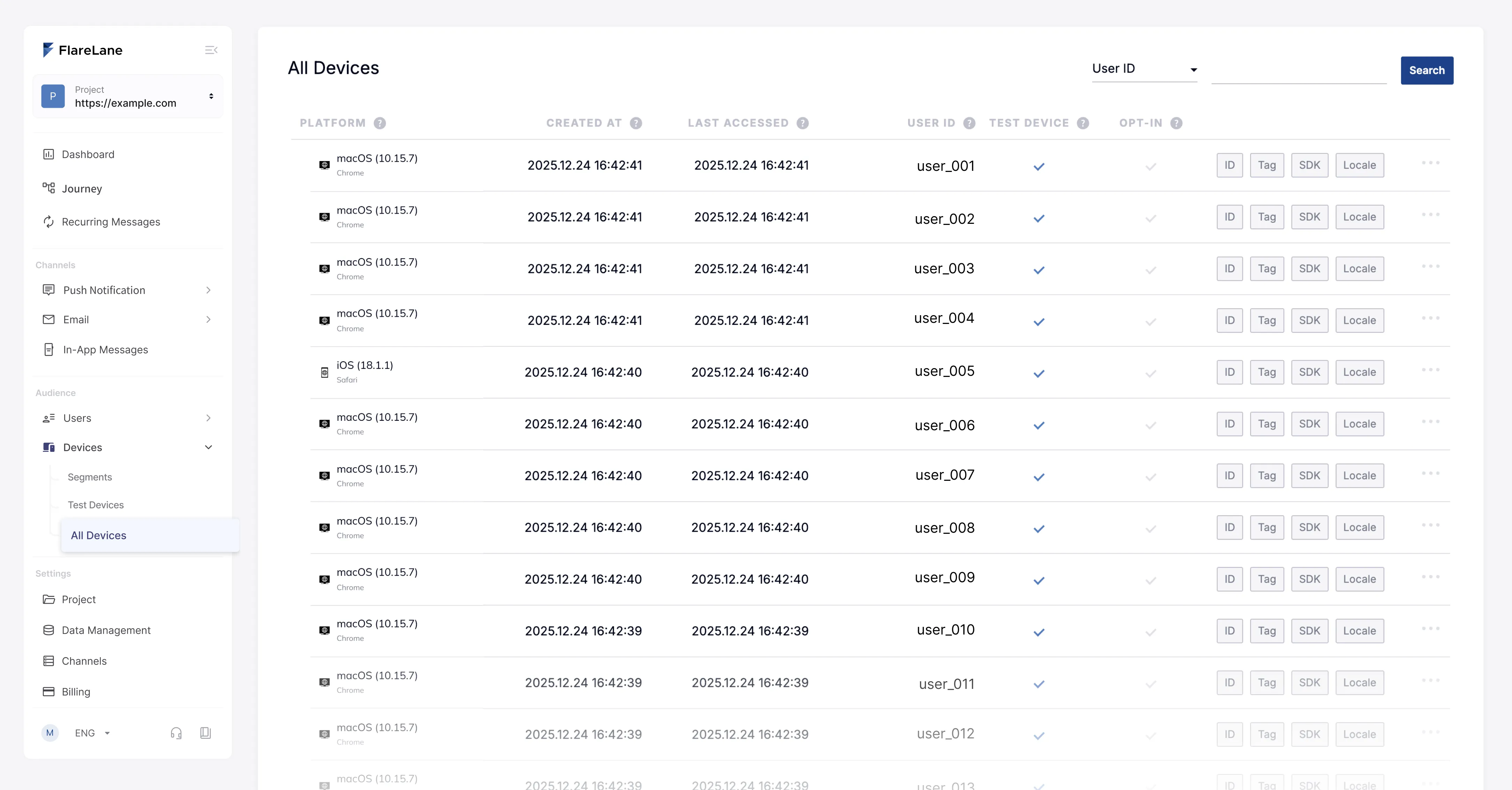This screenshot has width=1512, height=790.
Task: Click the Billing card icon
Action: pos(49,691)
